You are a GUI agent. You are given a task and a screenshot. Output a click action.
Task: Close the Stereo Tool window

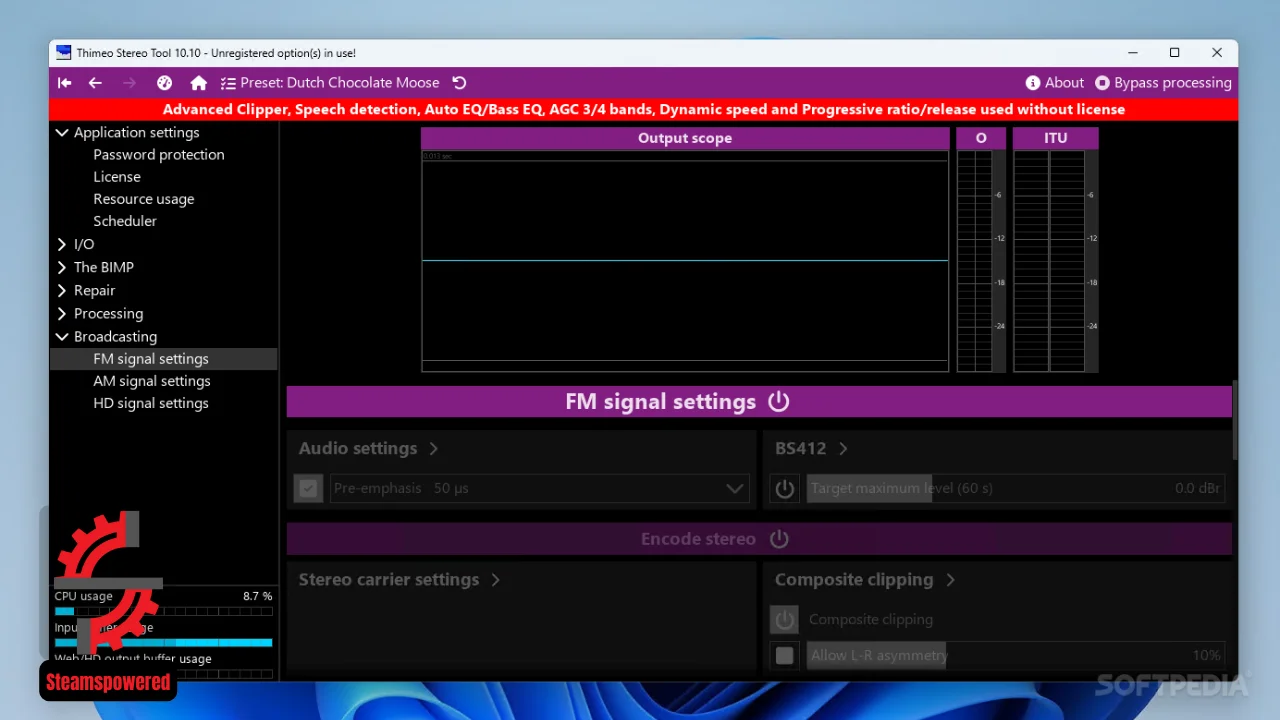[x=1217, y=53]
